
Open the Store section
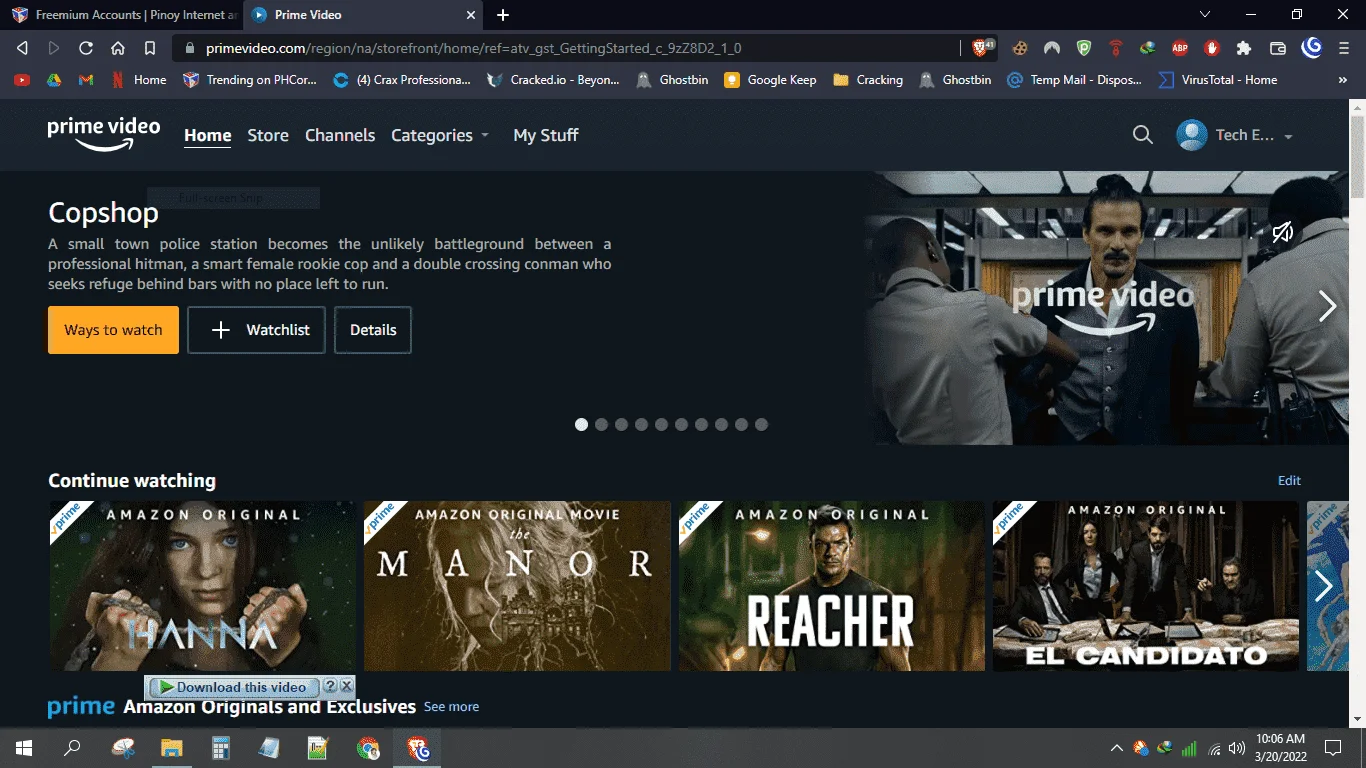tap(268, 135)
